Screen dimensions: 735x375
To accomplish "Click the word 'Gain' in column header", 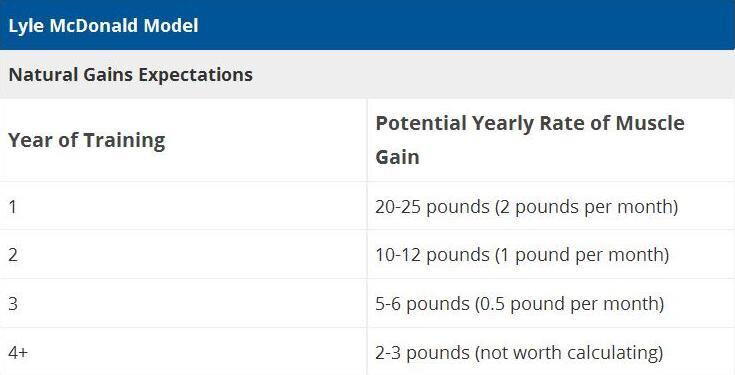I will (398, 157).
